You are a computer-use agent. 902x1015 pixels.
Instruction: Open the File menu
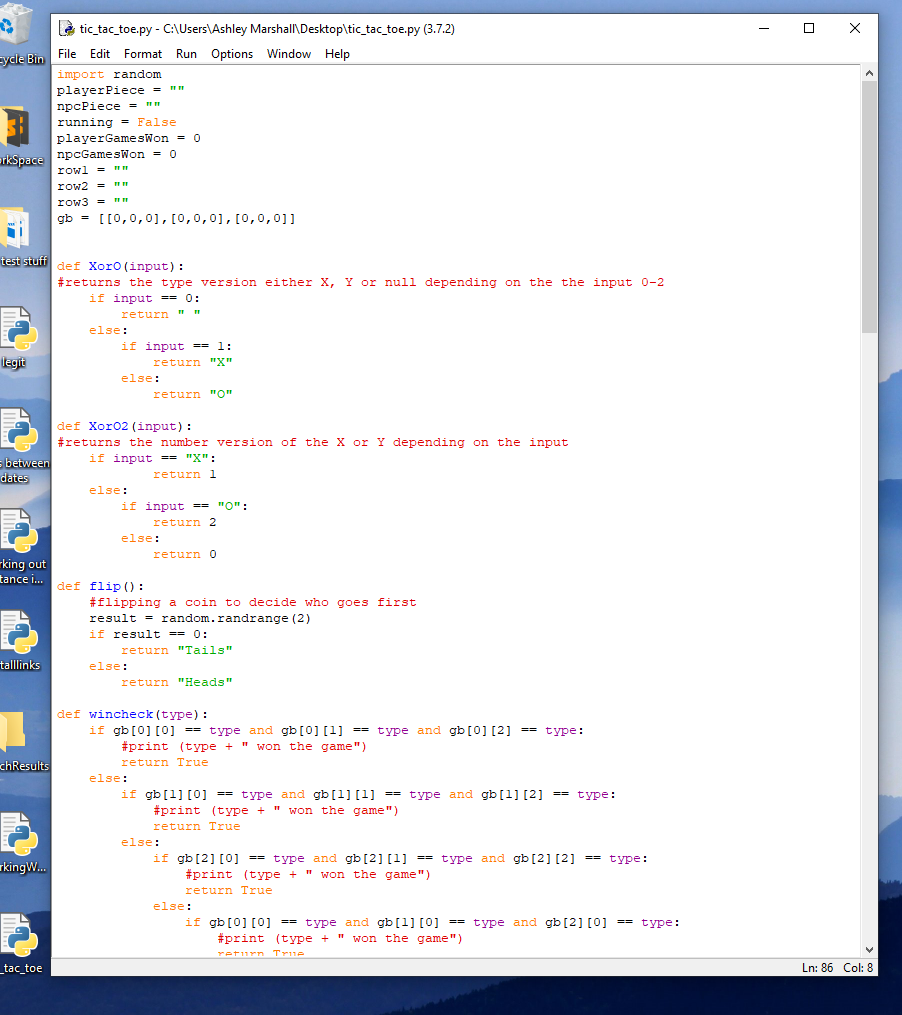[67, 54]
